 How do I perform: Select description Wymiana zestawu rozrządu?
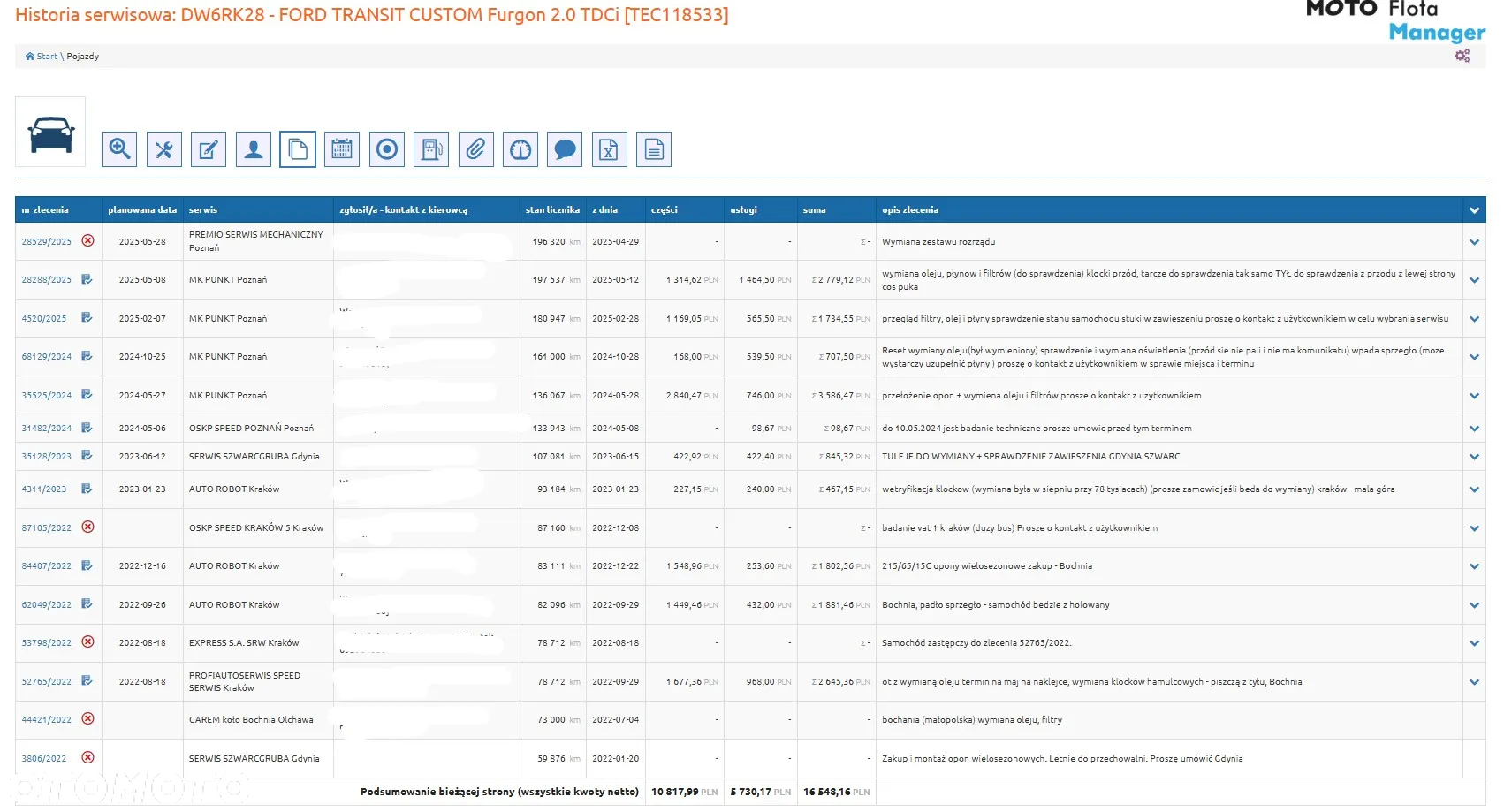(x=938, y=242)
